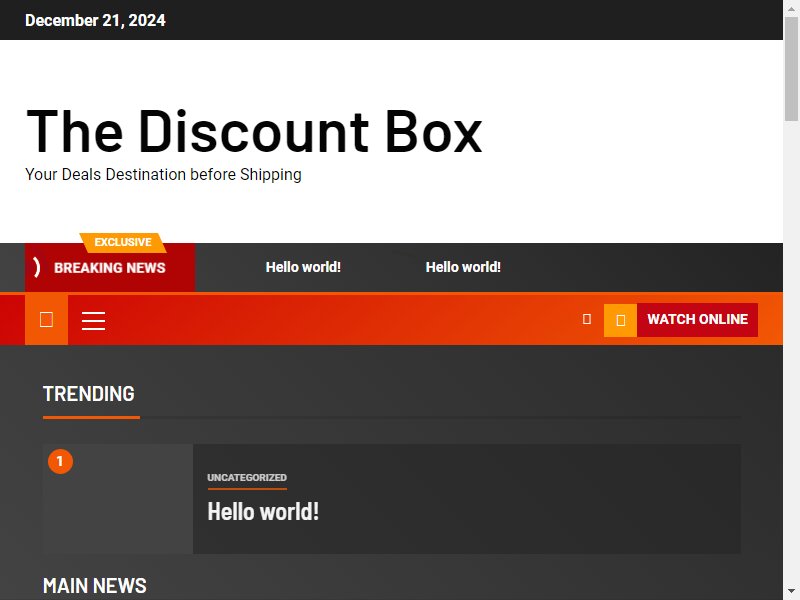
Task: Click second Hello world! breaking news item
Action: [463, 267]
